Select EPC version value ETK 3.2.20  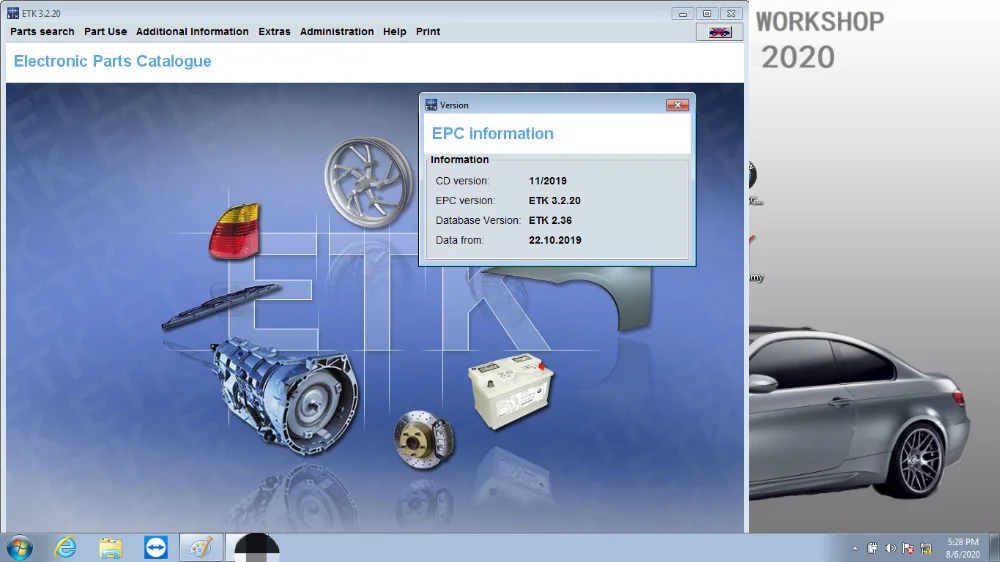(x=554, y=200)
